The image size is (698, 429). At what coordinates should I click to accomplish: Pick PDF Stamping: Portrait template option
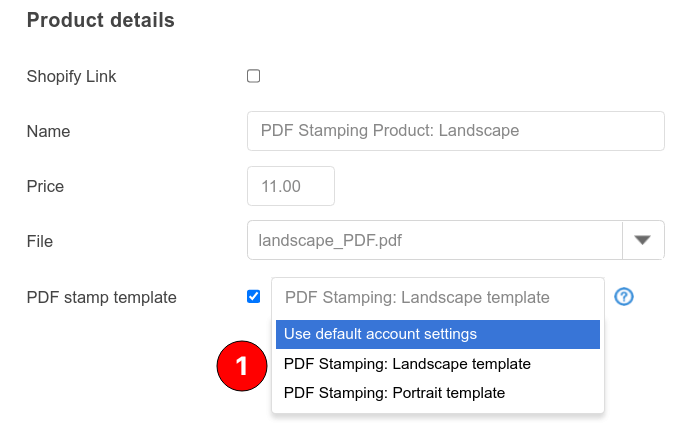pos(394,393)
